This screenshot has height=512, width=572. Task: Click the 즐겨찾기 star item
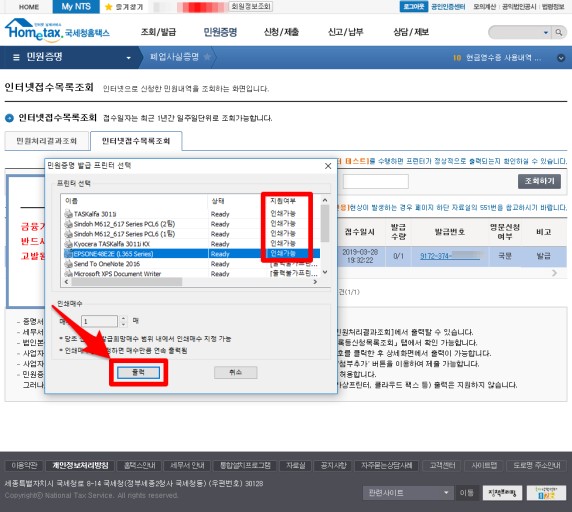(124, 7)
